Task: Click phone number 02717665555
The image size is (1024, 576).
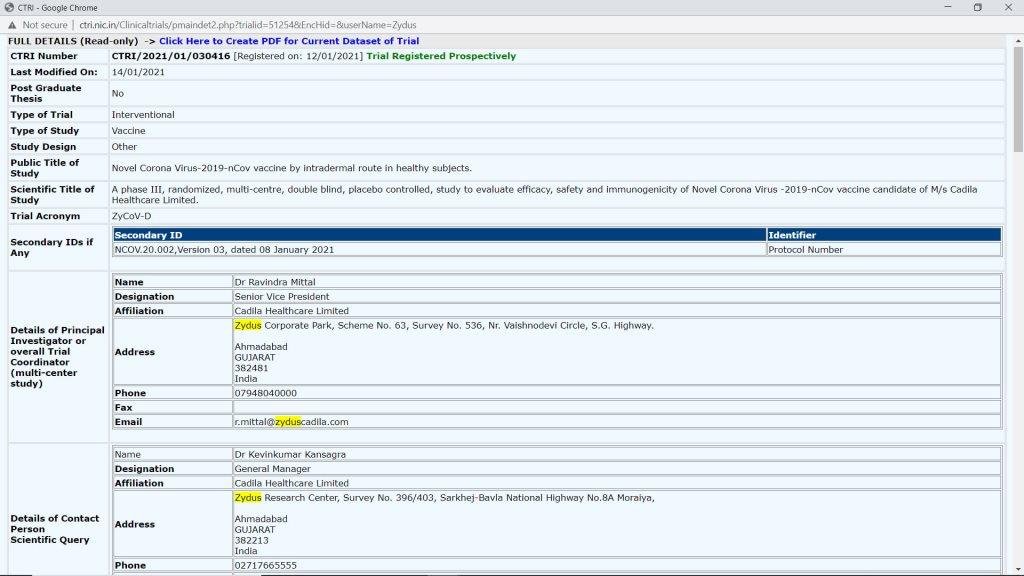Action: pos(265,566)
